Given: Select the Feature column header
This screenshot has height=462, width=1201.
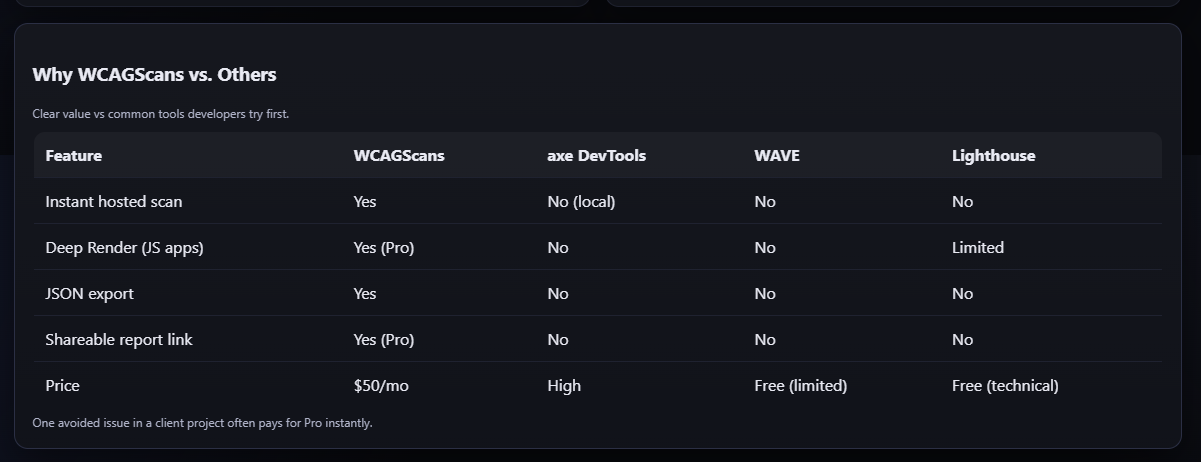Looking at the screenshot, I should (74, 156).
